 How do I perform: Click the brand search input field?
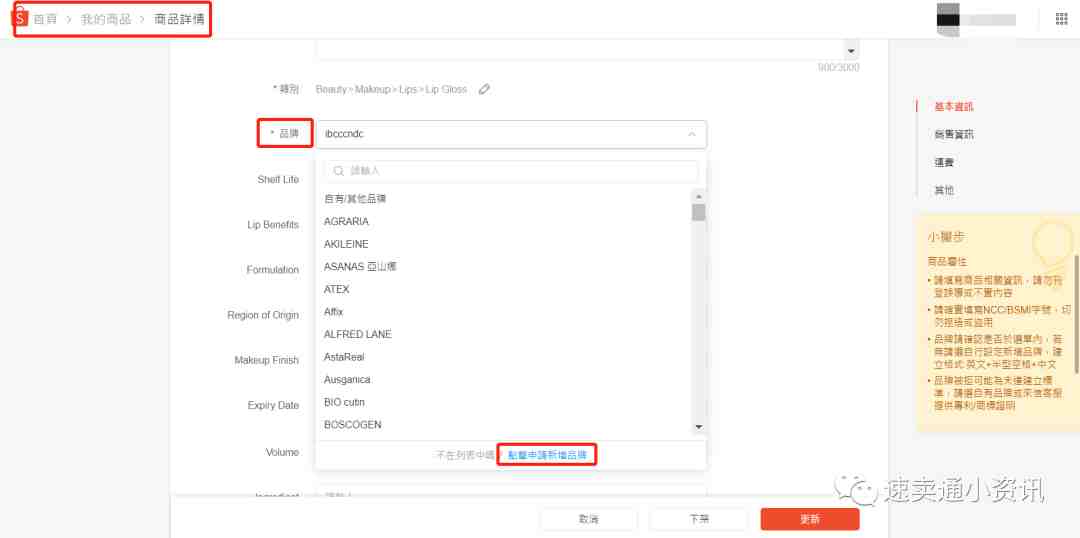(x=511, y=171)
